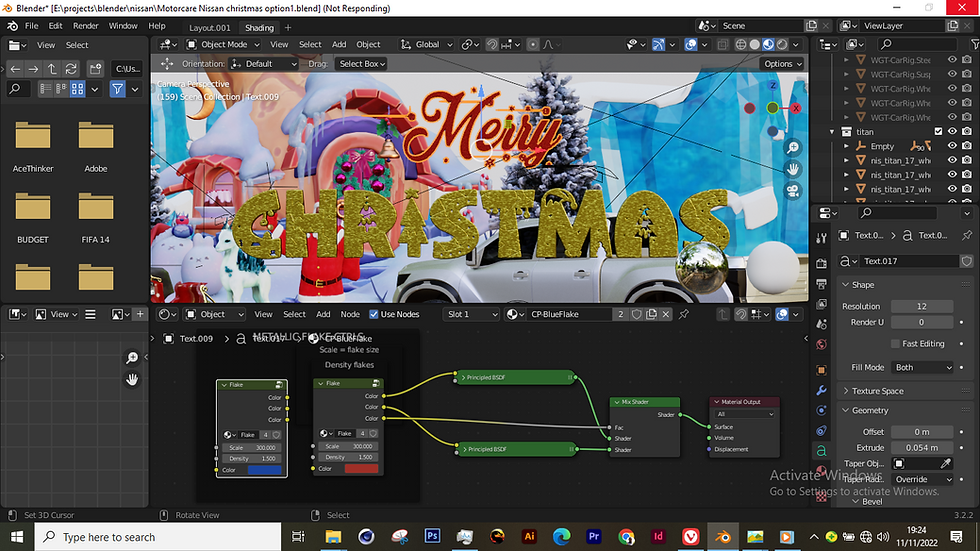The height and width of the screenshot is (551, 980).
Task: Open Global orientation dropdown
Action: (427, 44)
